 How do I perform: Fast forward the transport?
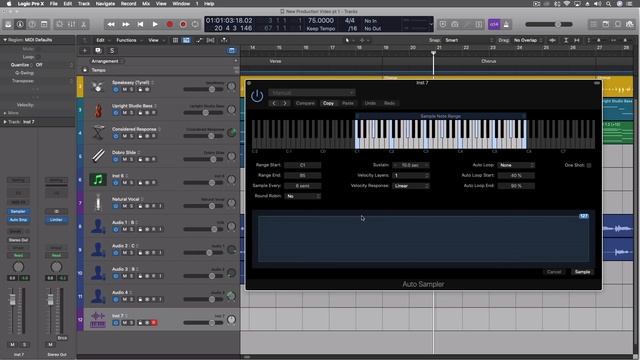coord(126,24)
